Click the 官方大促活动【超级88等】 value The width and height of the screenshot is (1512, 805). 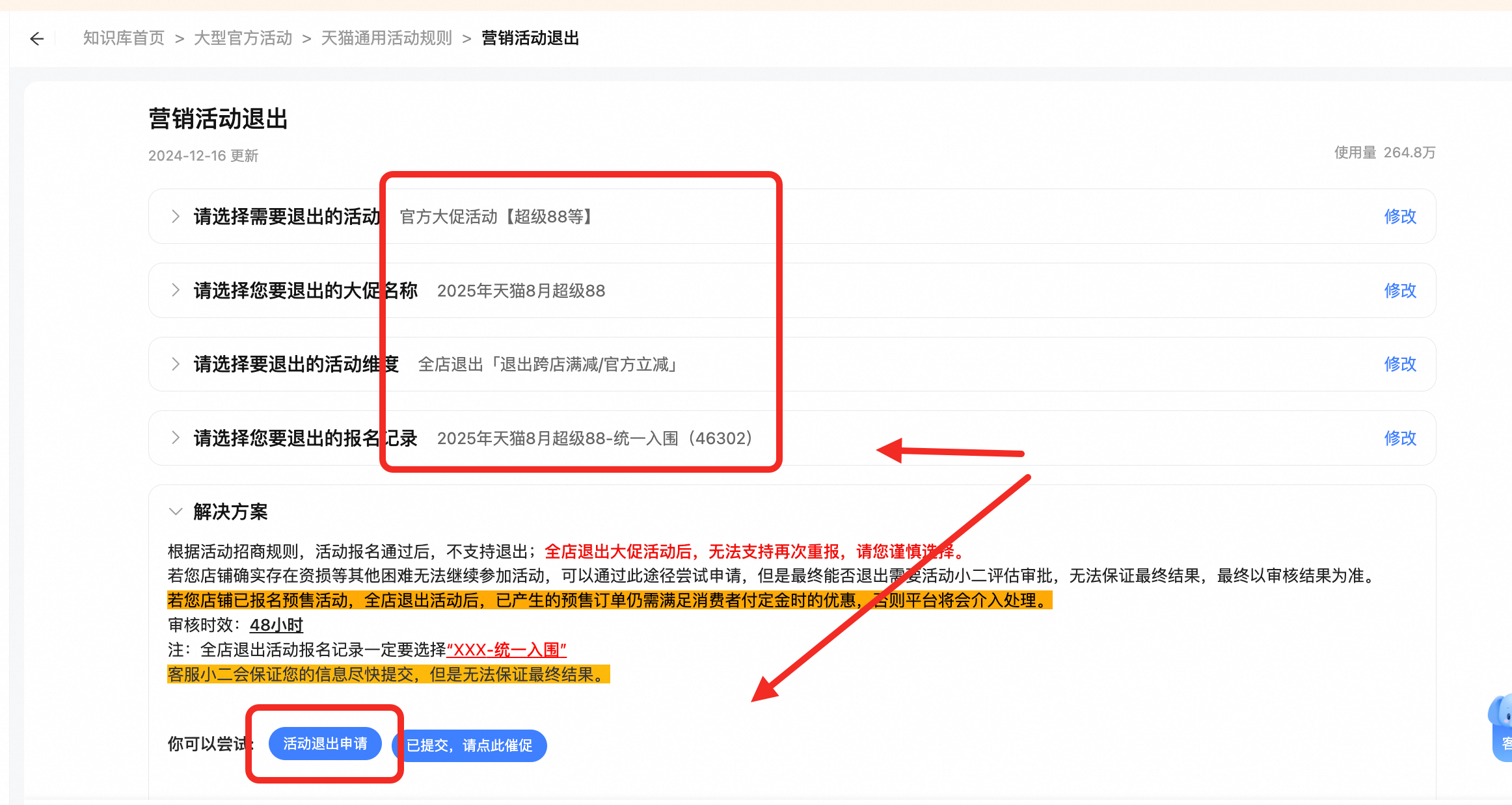coord(498,217)
